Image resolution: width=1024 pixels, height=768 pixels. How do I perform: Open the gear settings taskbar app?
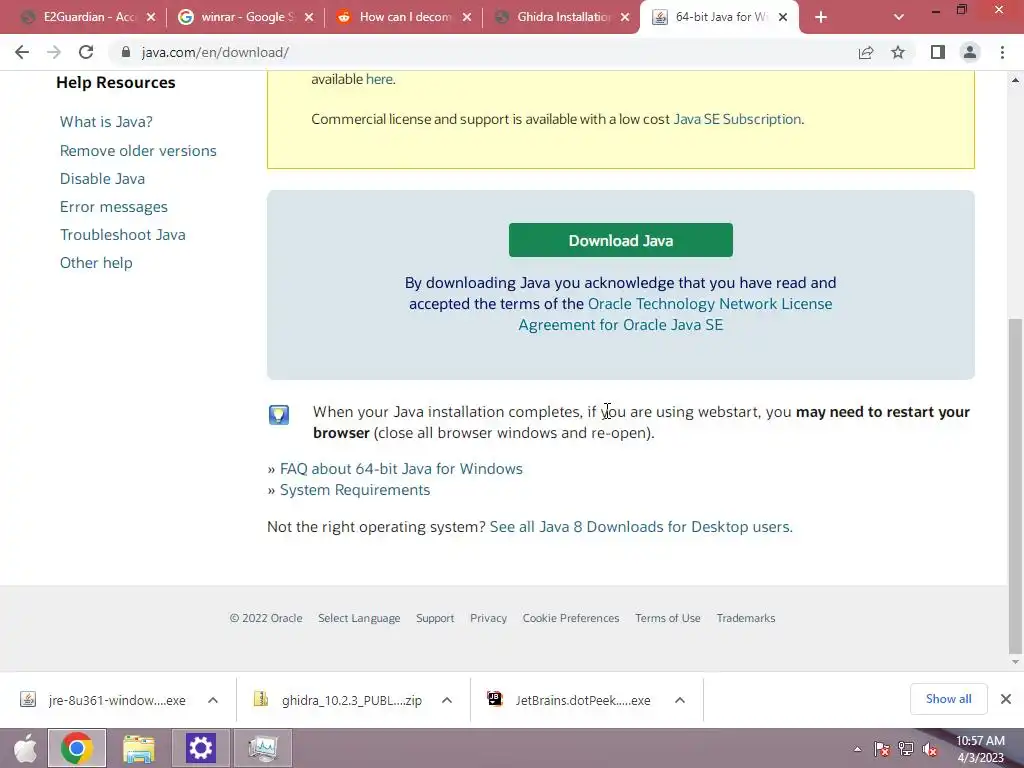coord(200,748)
